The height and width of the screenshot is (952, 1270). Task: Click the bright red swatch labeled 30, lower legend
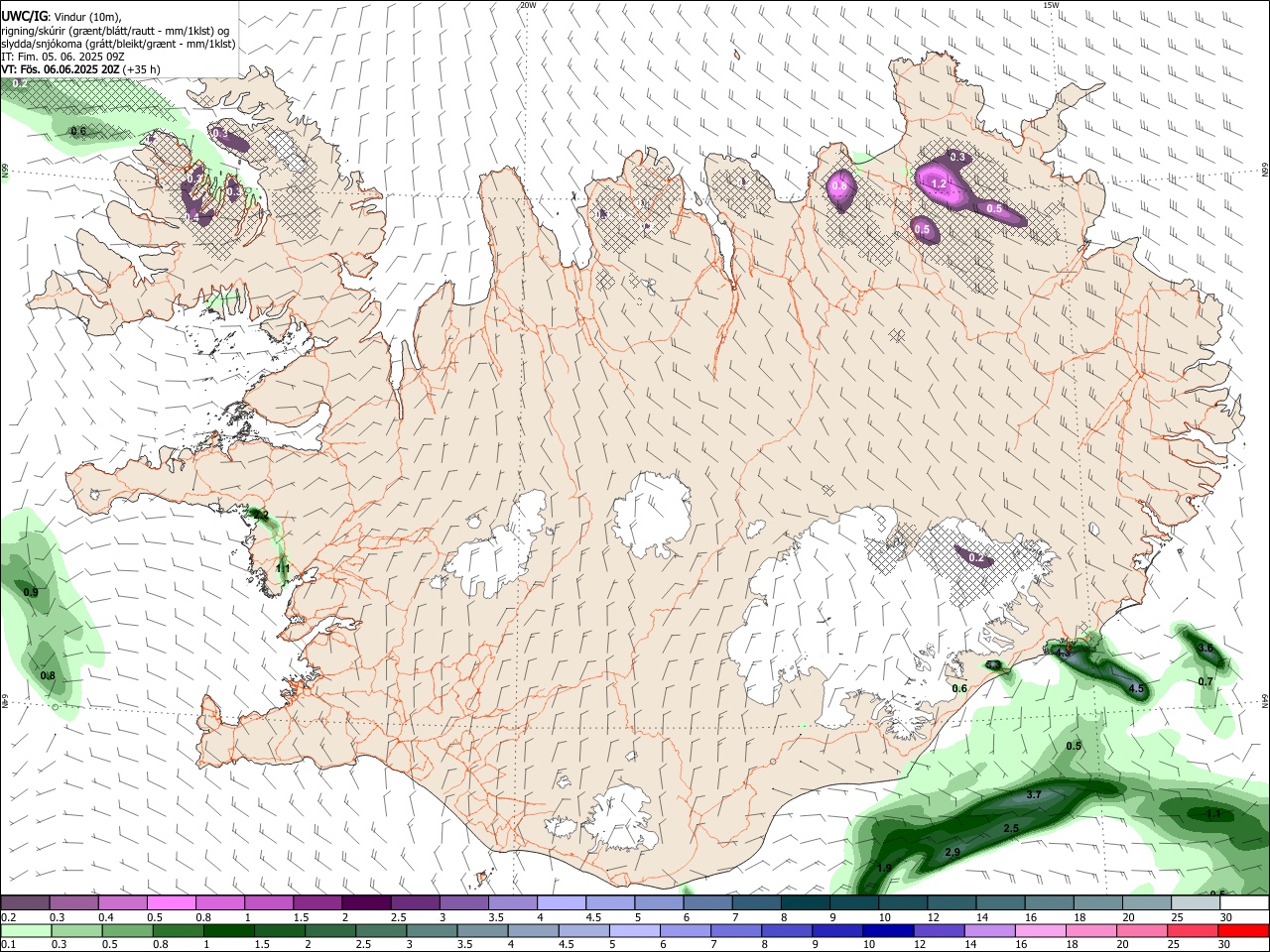[x=1243, y=931]
